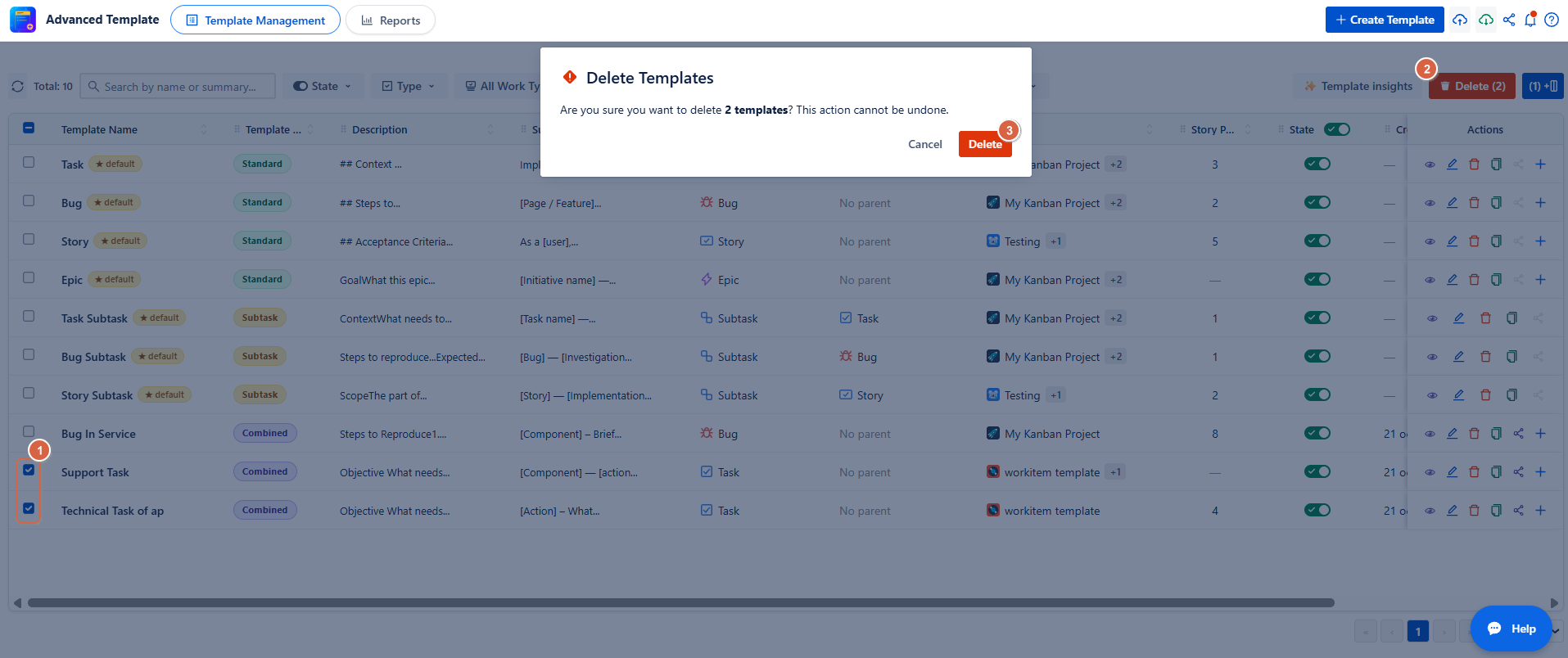Viewport: 1568px width, 658px height.
Task: Open the notifications bell
Action: (1530, 20)
